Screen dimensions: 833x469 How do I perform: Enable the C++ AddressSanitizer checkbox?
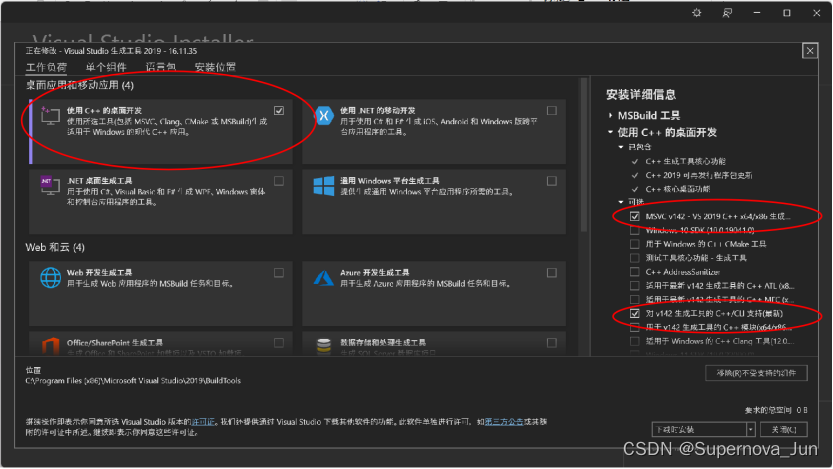tap(634, 271)
